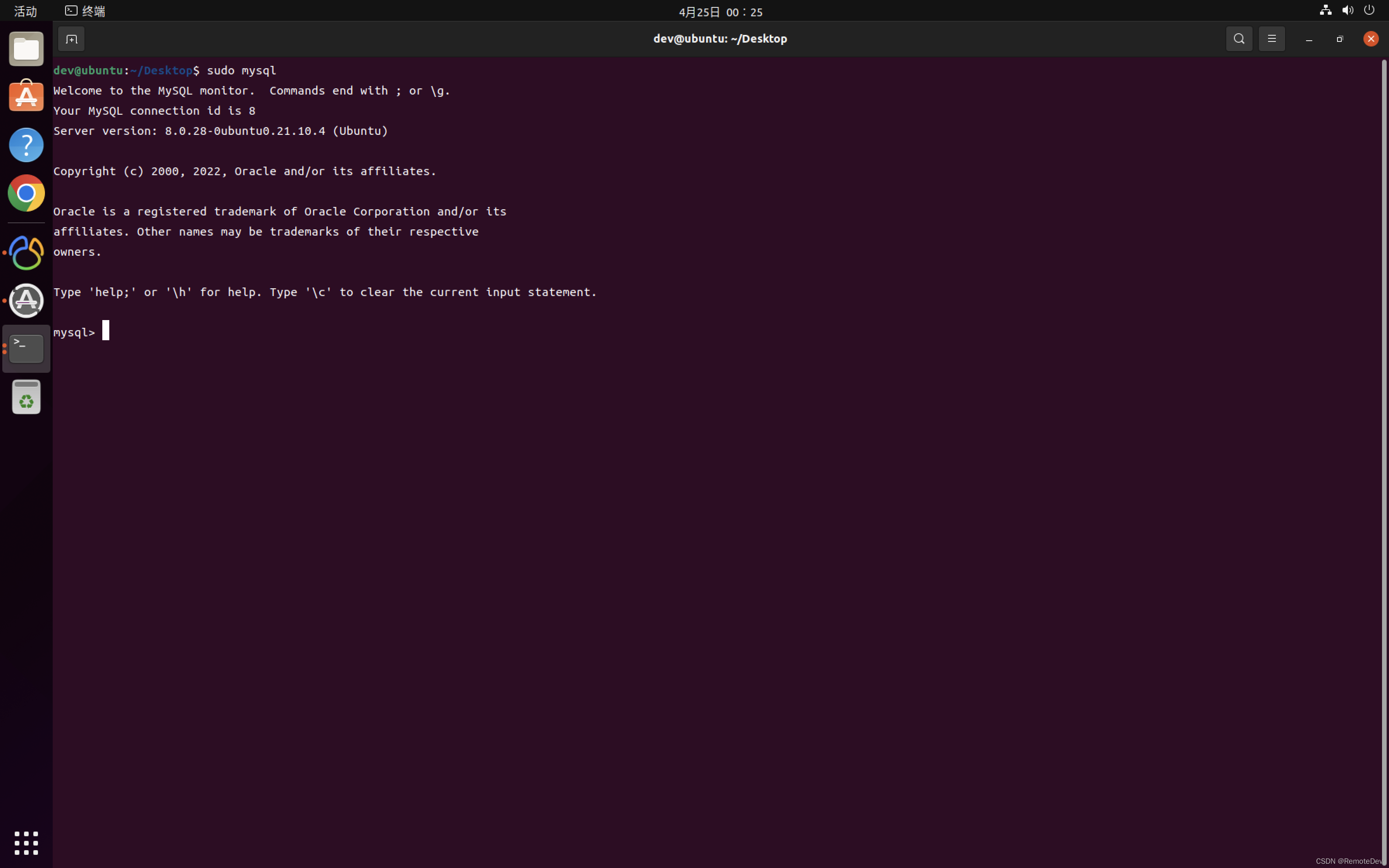Click the 'Welcome to the MySQL monitor' line
This screenshot has width=1389, height=868.
pos(252,91)
